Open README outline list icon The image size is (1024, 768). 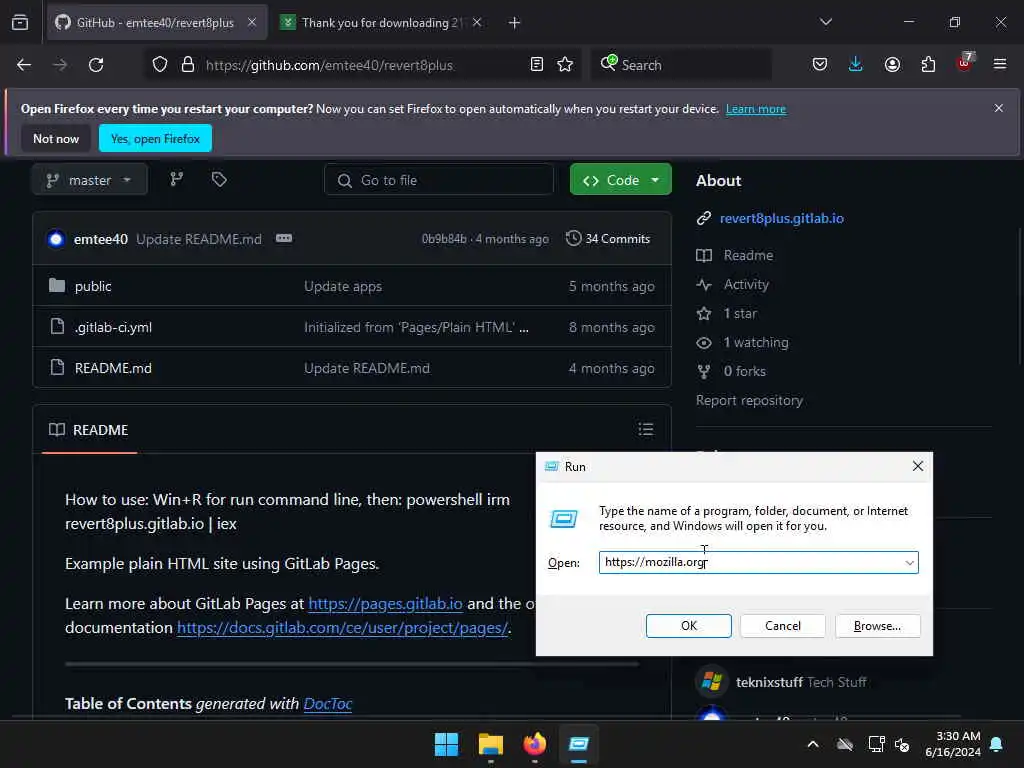[x=646, y=429]
